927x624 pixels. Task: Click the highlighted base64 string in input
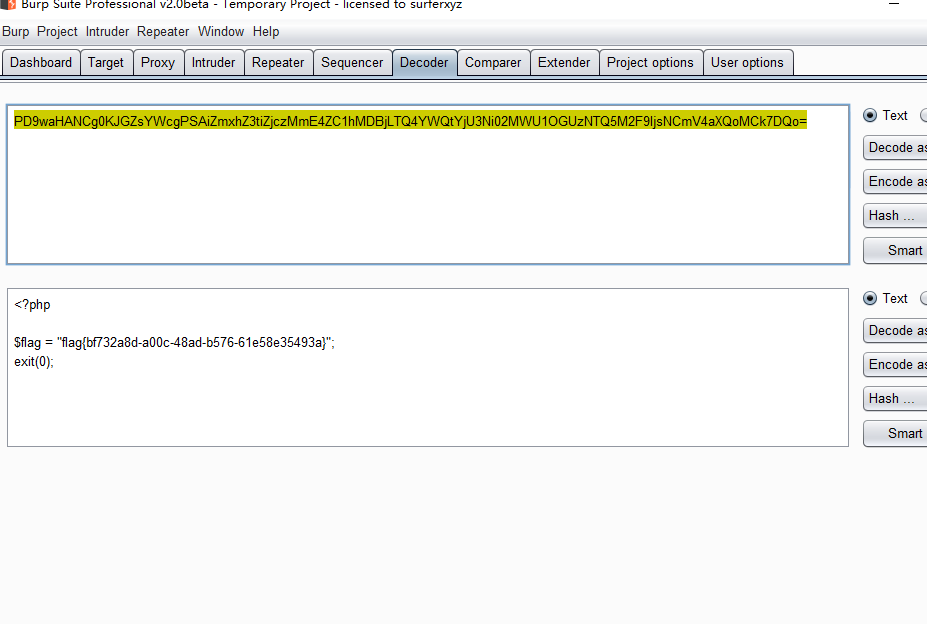pos(410,121)
